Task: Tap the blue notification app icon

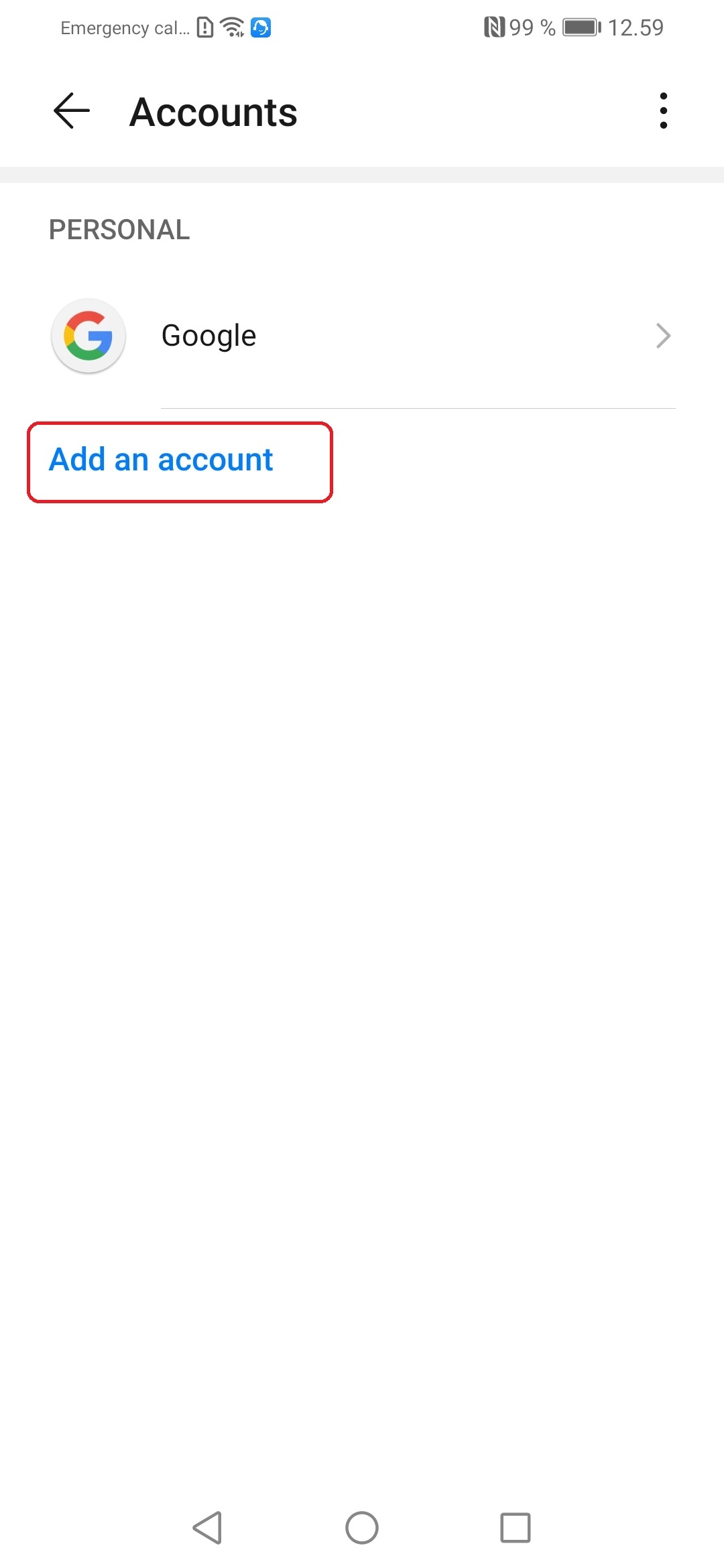Action: click(261, 27)
